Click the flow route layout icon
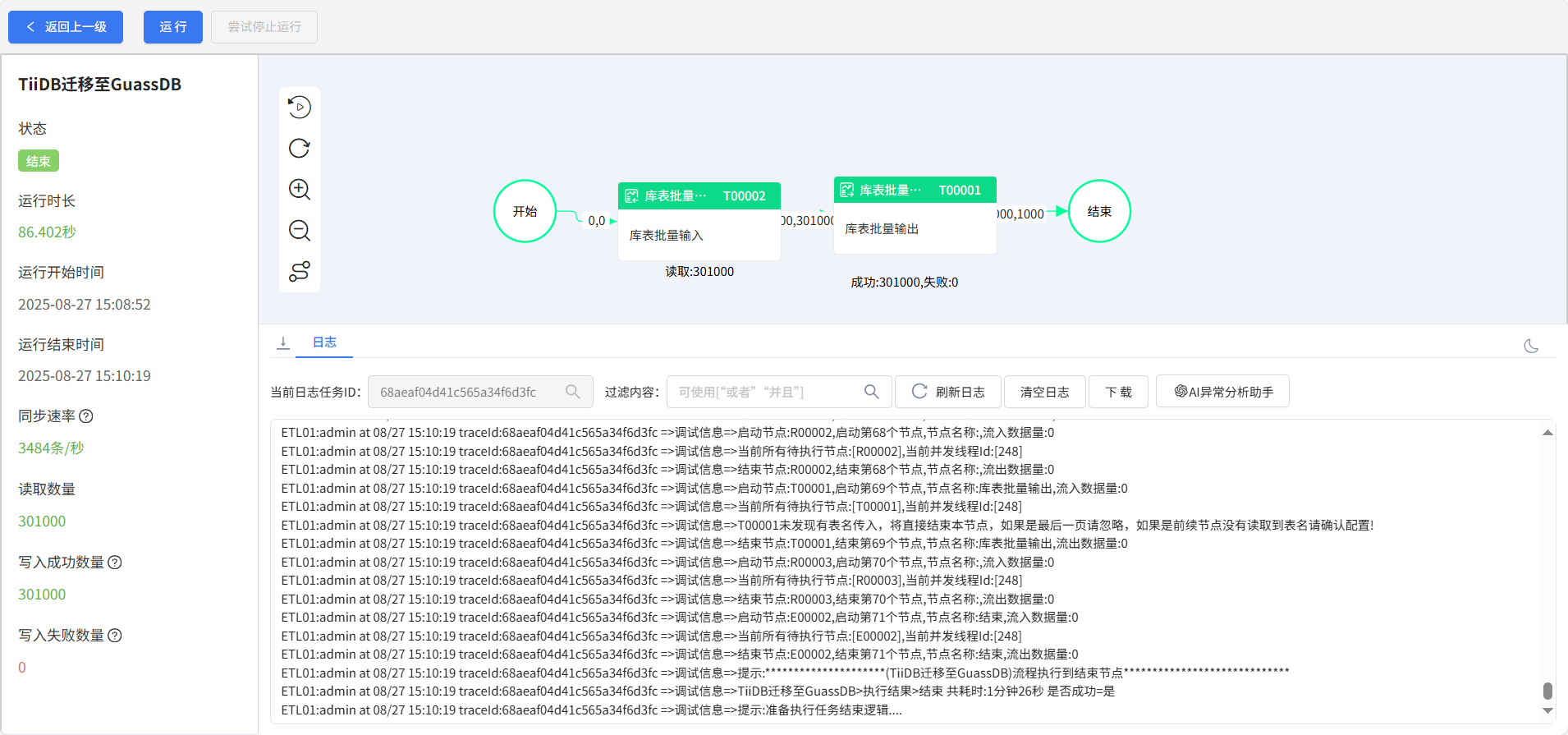The width and height of the screenshot is (1568, 735). click(x=300, y=272)
